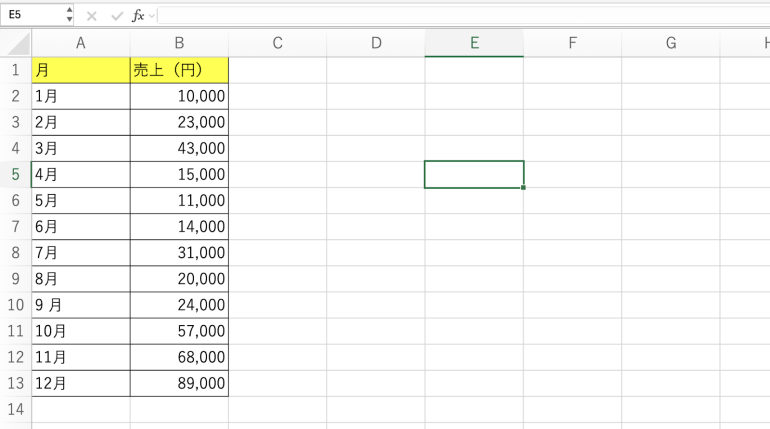
Task: Select row 13 header
Action: pos(16,383)
